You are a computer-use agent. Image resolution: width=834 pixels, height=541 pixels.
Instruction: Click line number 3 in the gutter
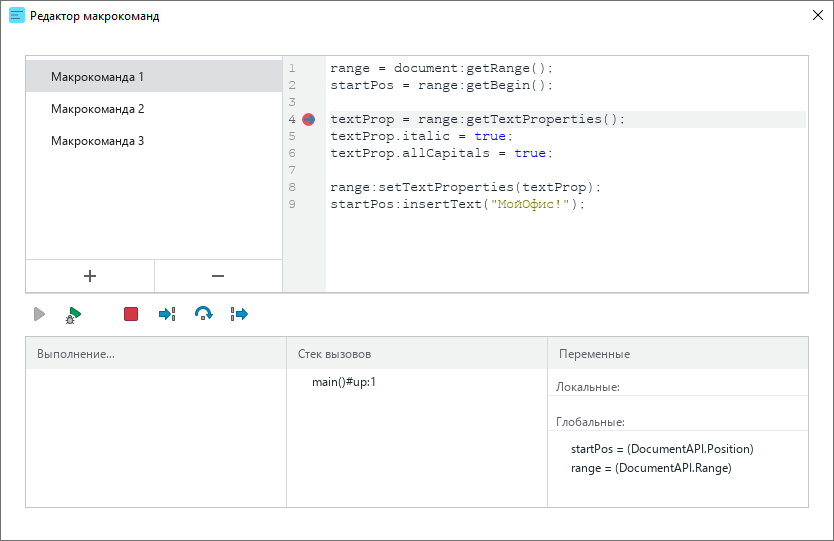pyautogui.click(x=292, y=102)
